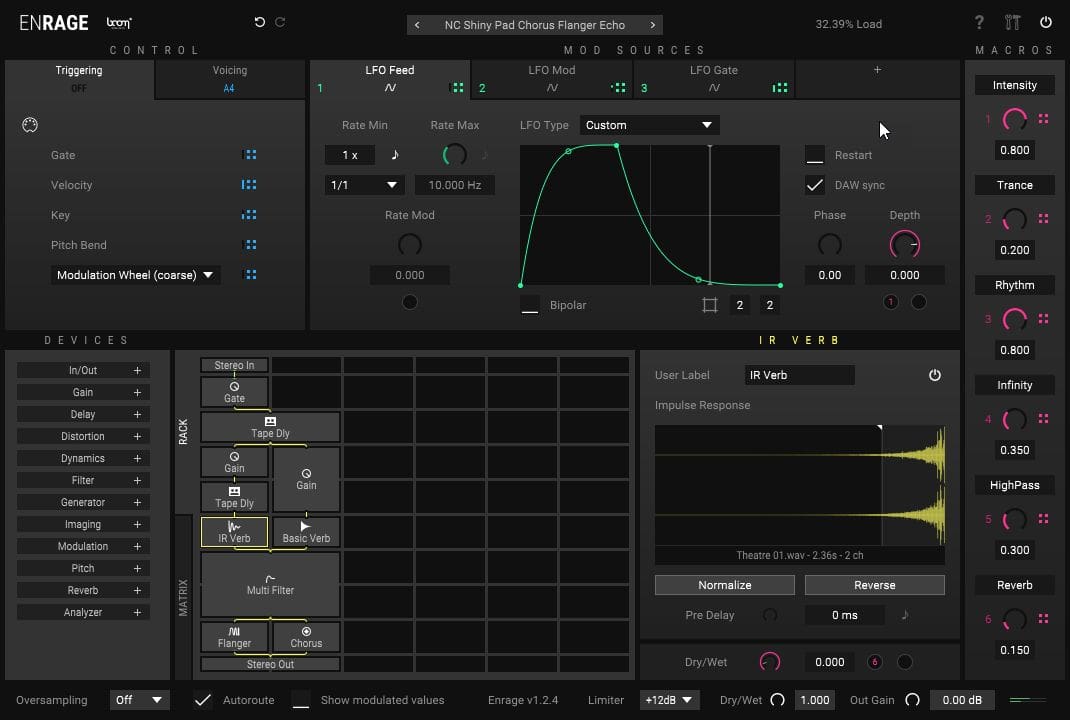Open the LFO Type Custom dropdown
This screenshot has height=720, width=1070.
(x=649, y=125)
